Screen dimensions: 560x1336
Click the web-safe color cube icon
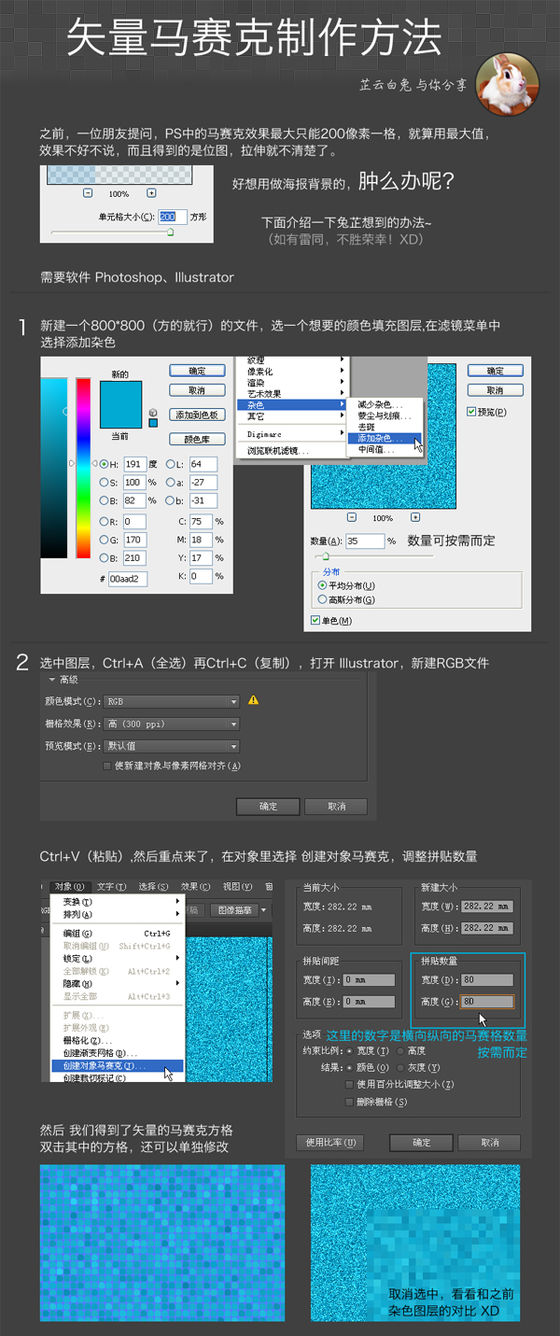[x=153, y=412]
